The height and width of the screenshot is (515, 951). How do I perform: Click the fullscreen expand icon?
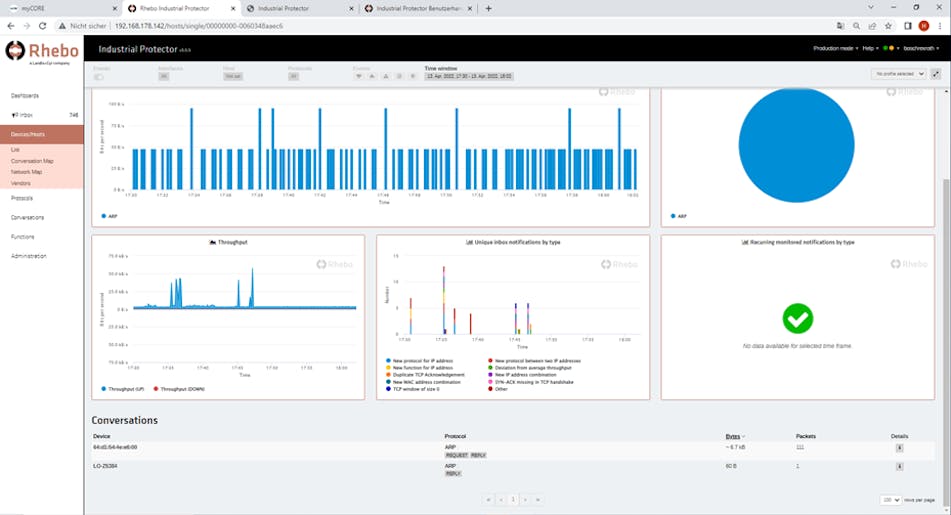(936, 74)
